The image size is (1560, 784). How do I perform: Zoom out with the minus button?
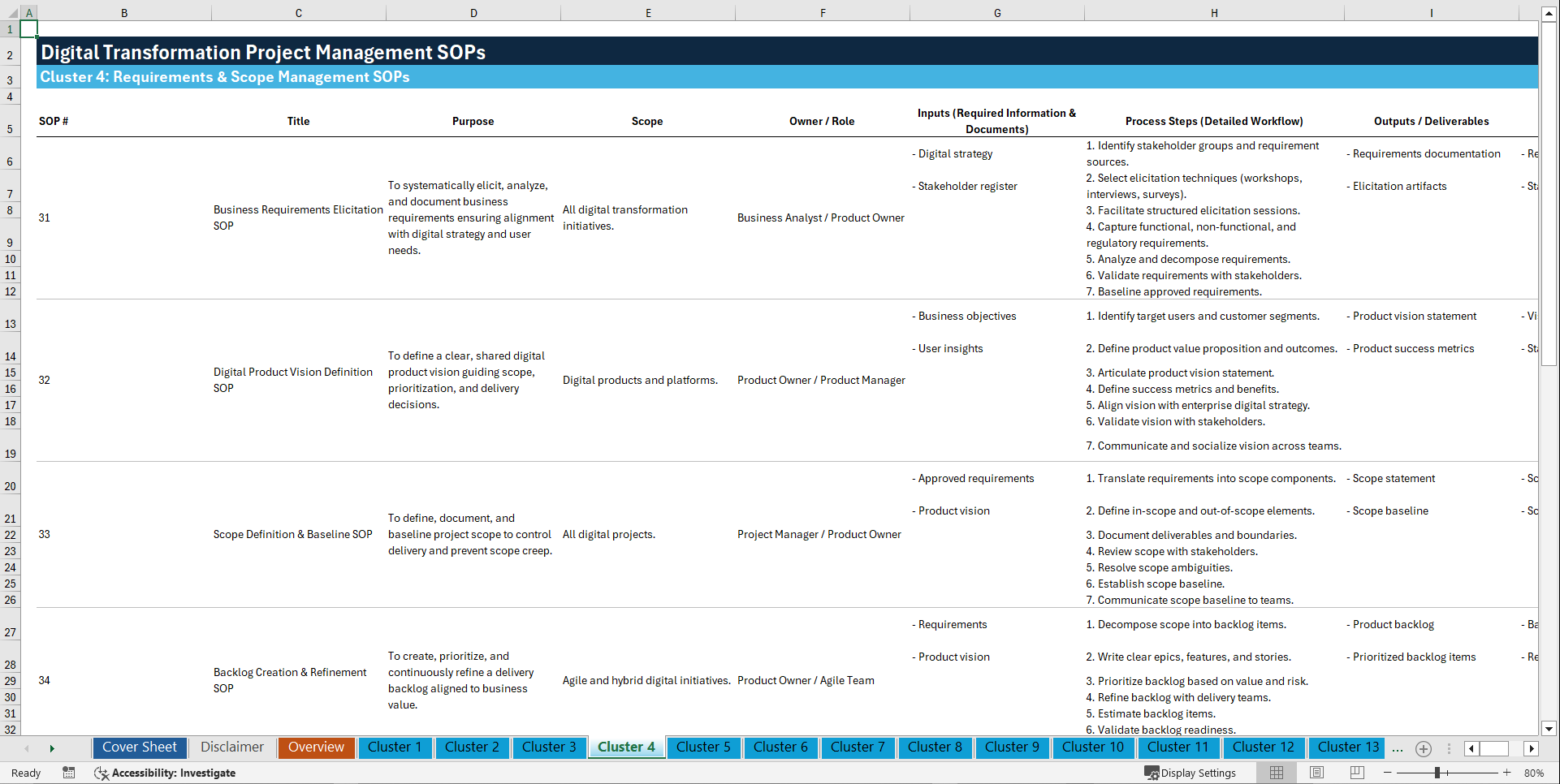tap(1388, 773)
